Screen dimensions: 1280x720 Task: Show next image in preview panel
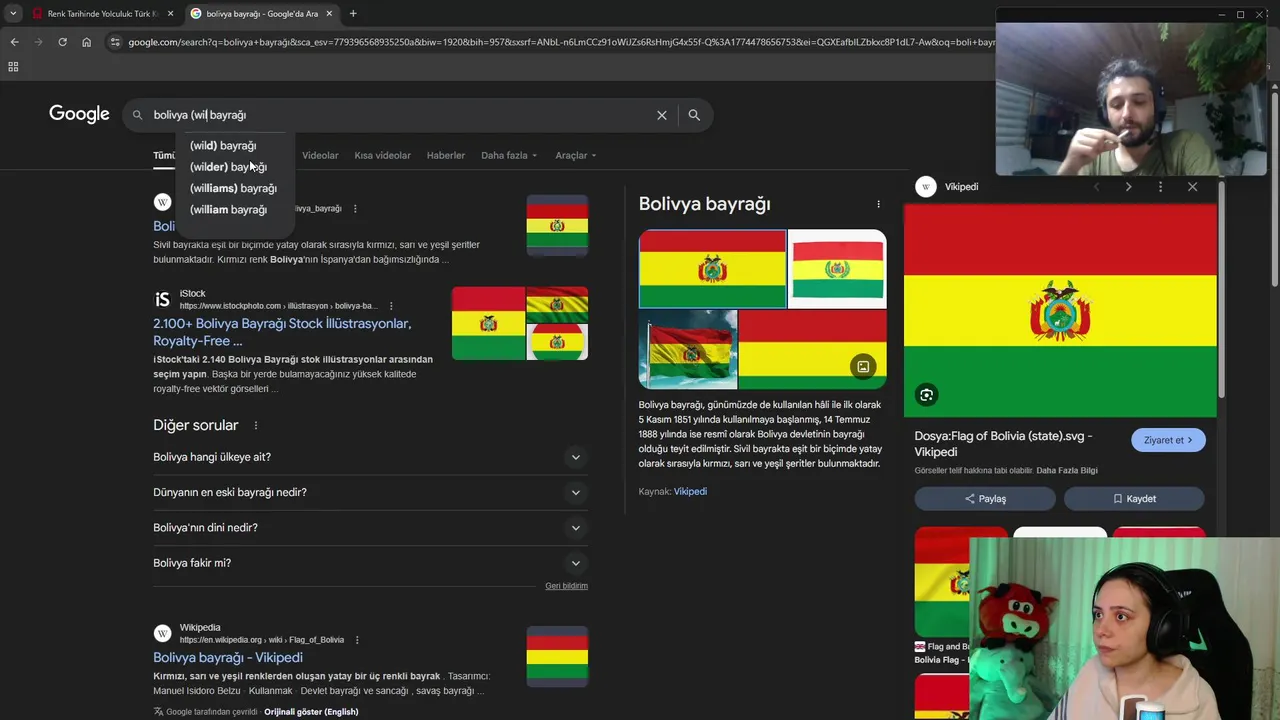1128,187
